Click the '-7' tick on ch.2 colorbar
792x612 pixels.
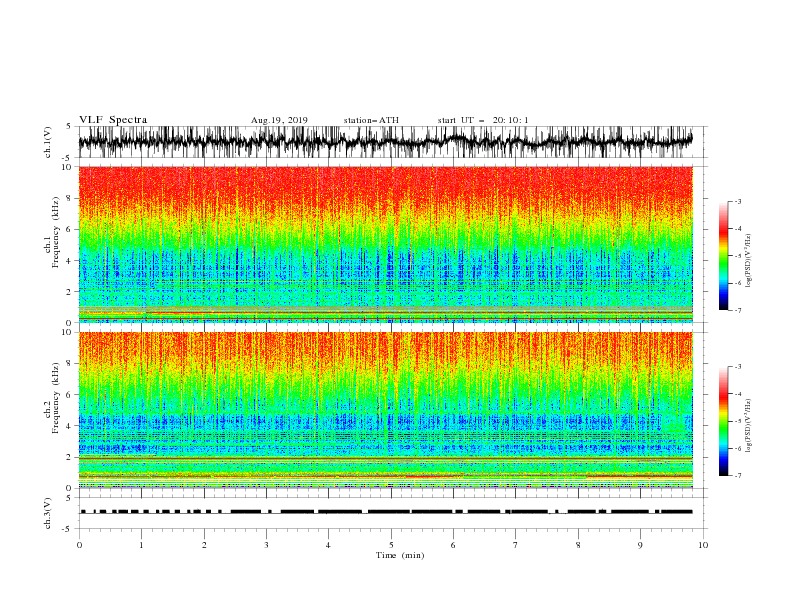737,476
